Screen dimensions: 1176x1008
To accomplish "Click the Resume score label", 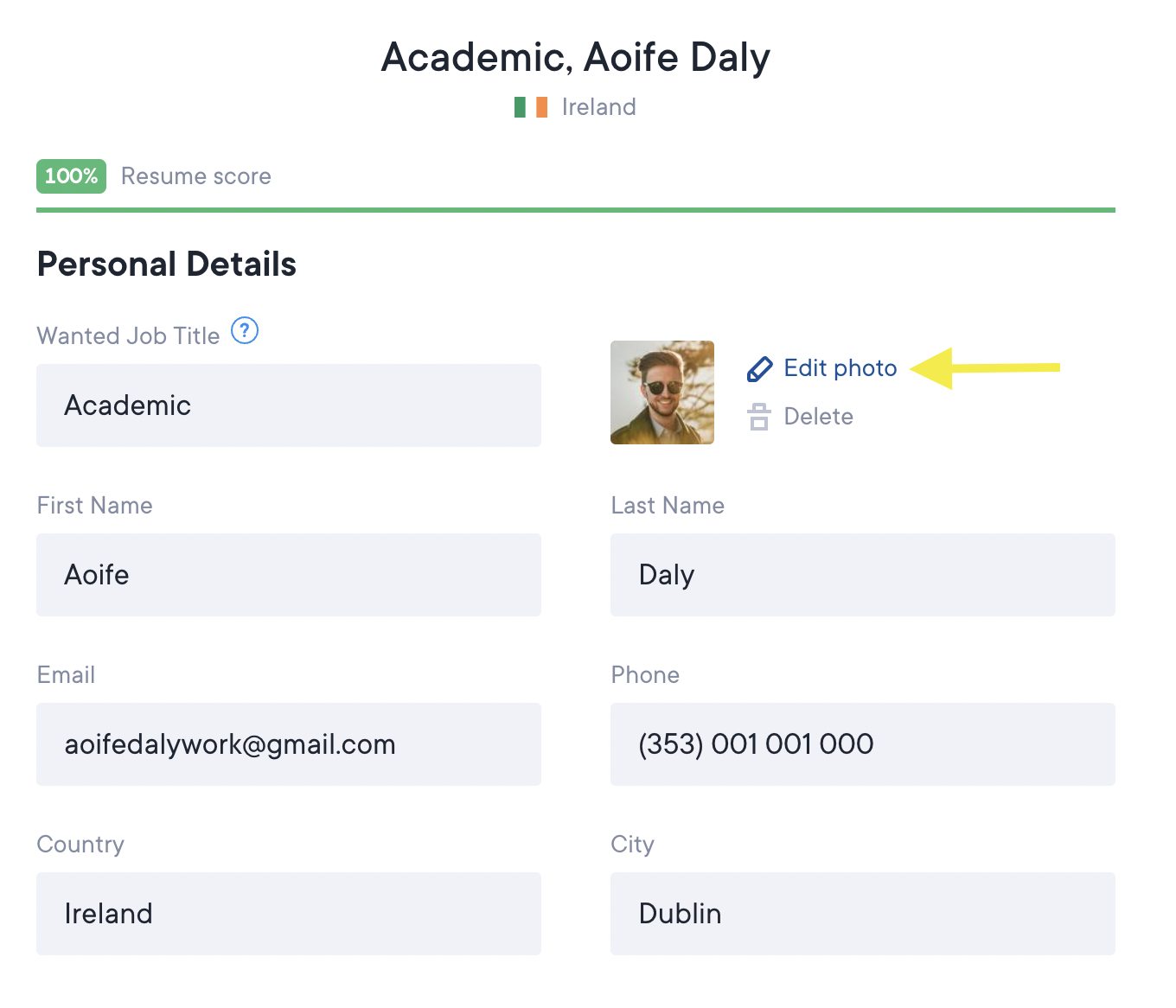I will [x=196, y=176].
